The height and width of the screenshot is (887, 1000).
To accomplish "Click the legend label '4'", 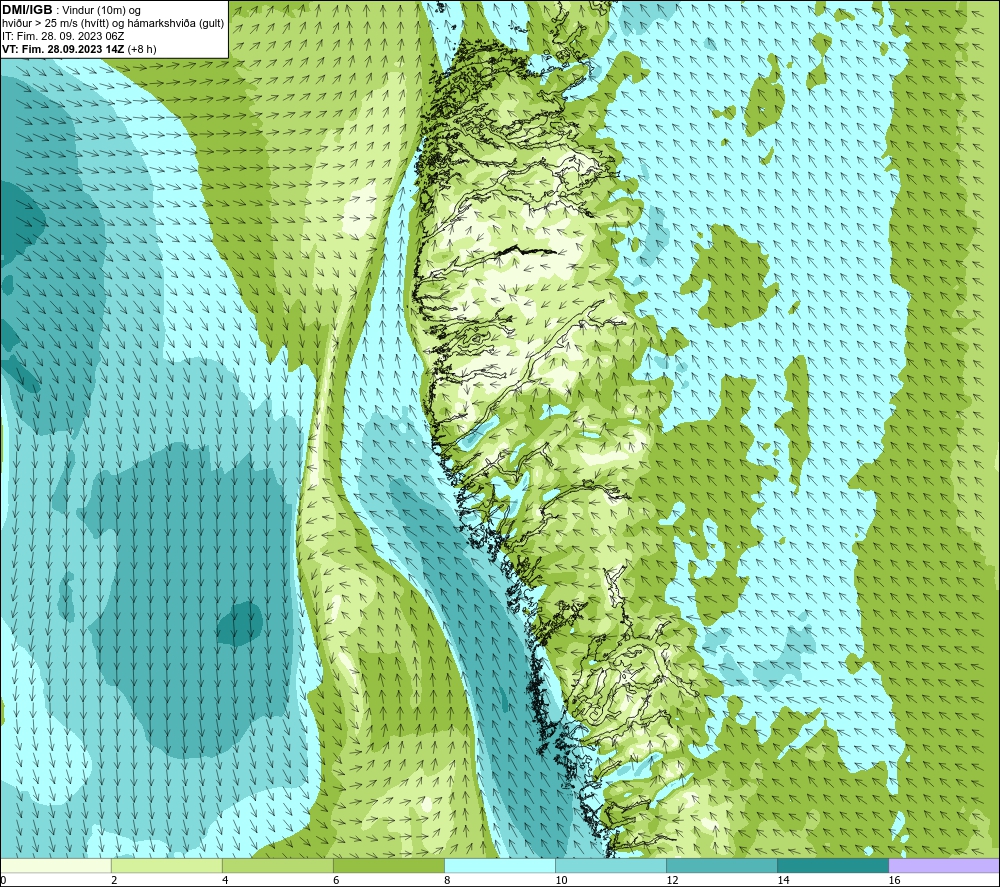I will (x=225, y=880).
